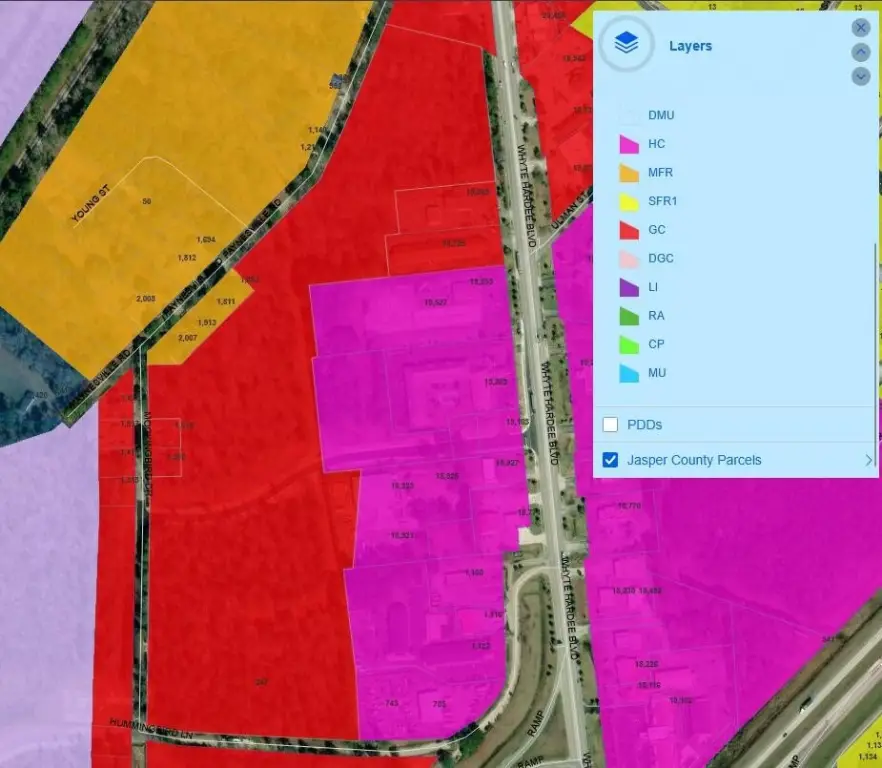
Task: Click the Layers panel title
Action: (x=690, y=46)
